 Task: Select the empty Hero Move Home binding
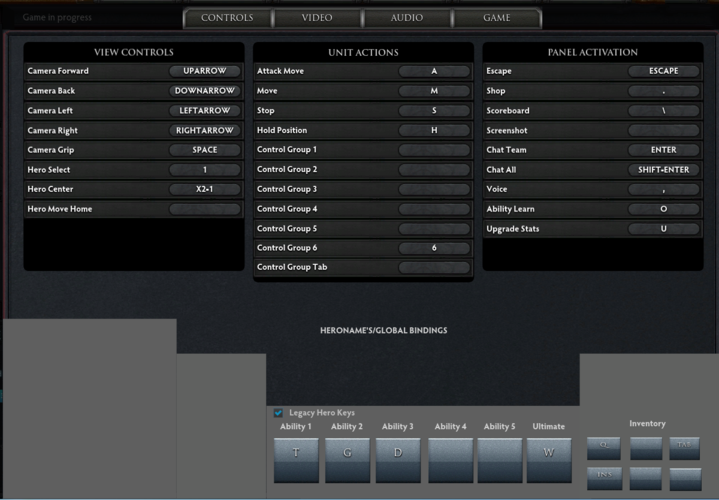205,209
